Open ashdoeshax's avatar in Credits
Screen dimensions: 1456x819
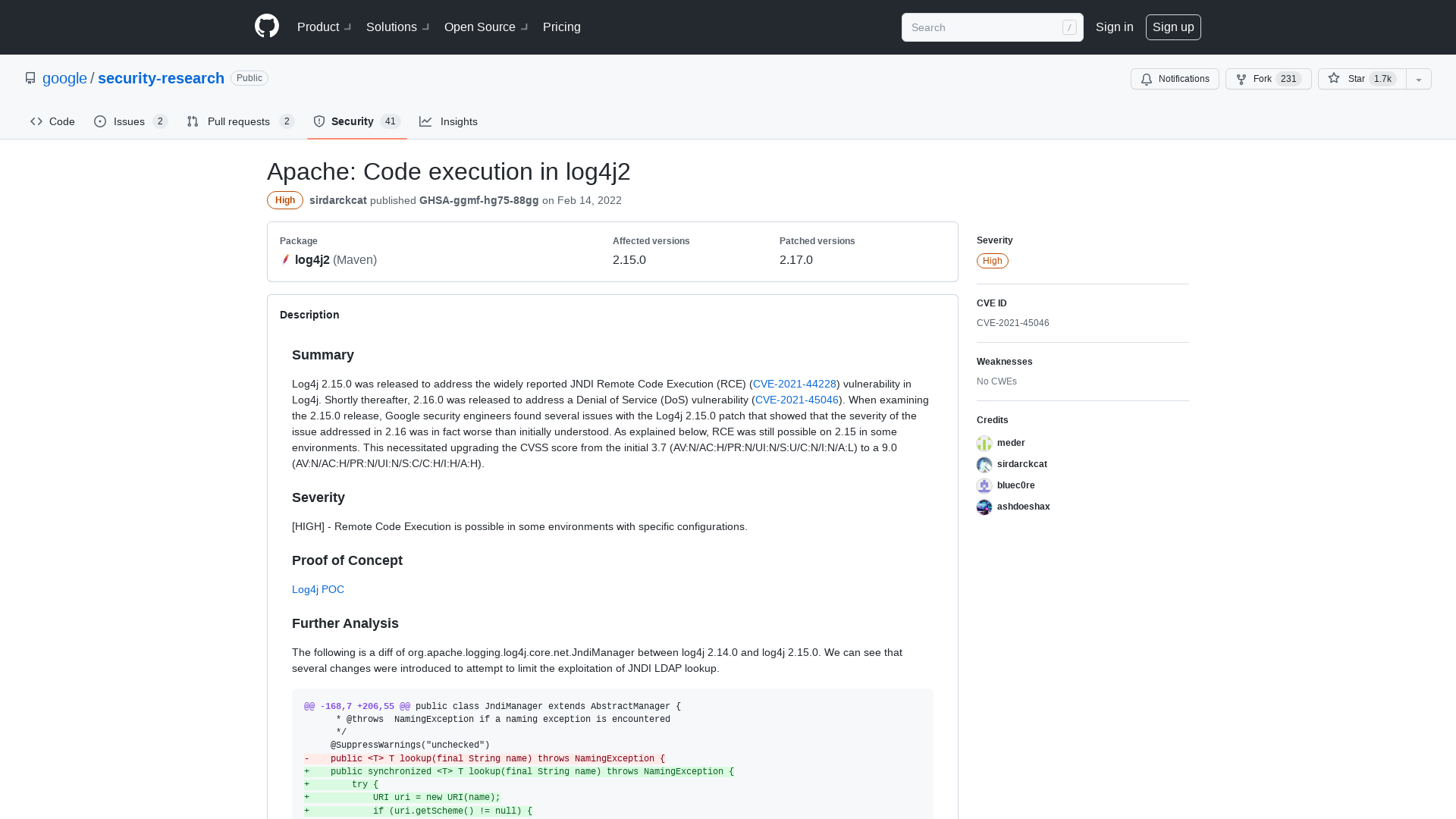pos(984,507)
